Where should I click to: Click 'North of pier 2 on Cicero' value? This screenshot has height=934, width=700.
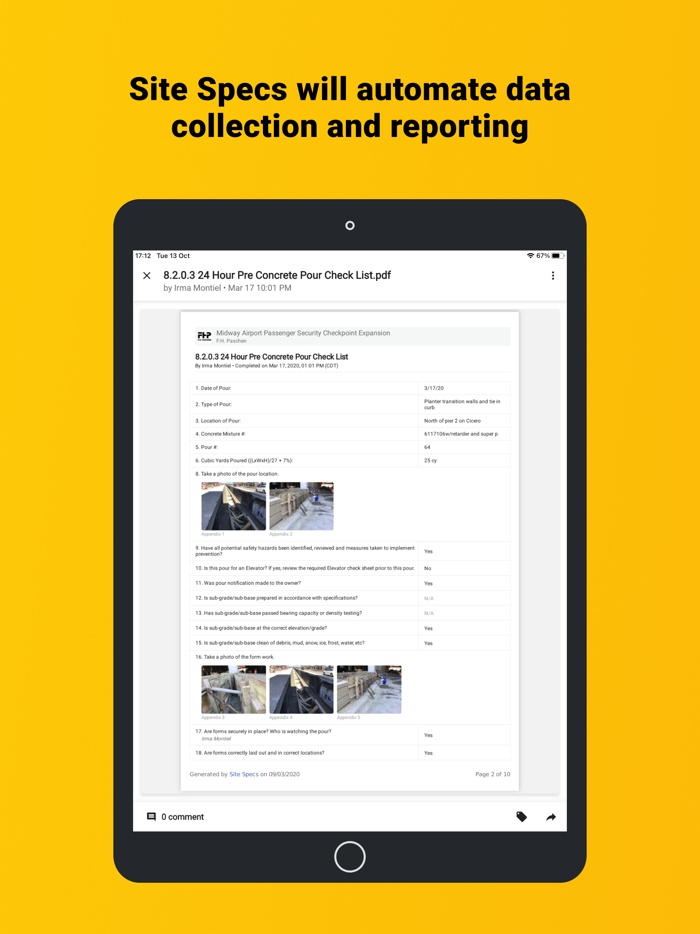452,421
